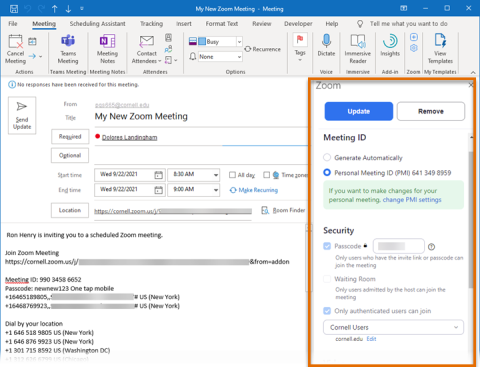Switch to the Scheduling Assistant tab
This screenshot has width=480, height=367.
click(98, 24)
